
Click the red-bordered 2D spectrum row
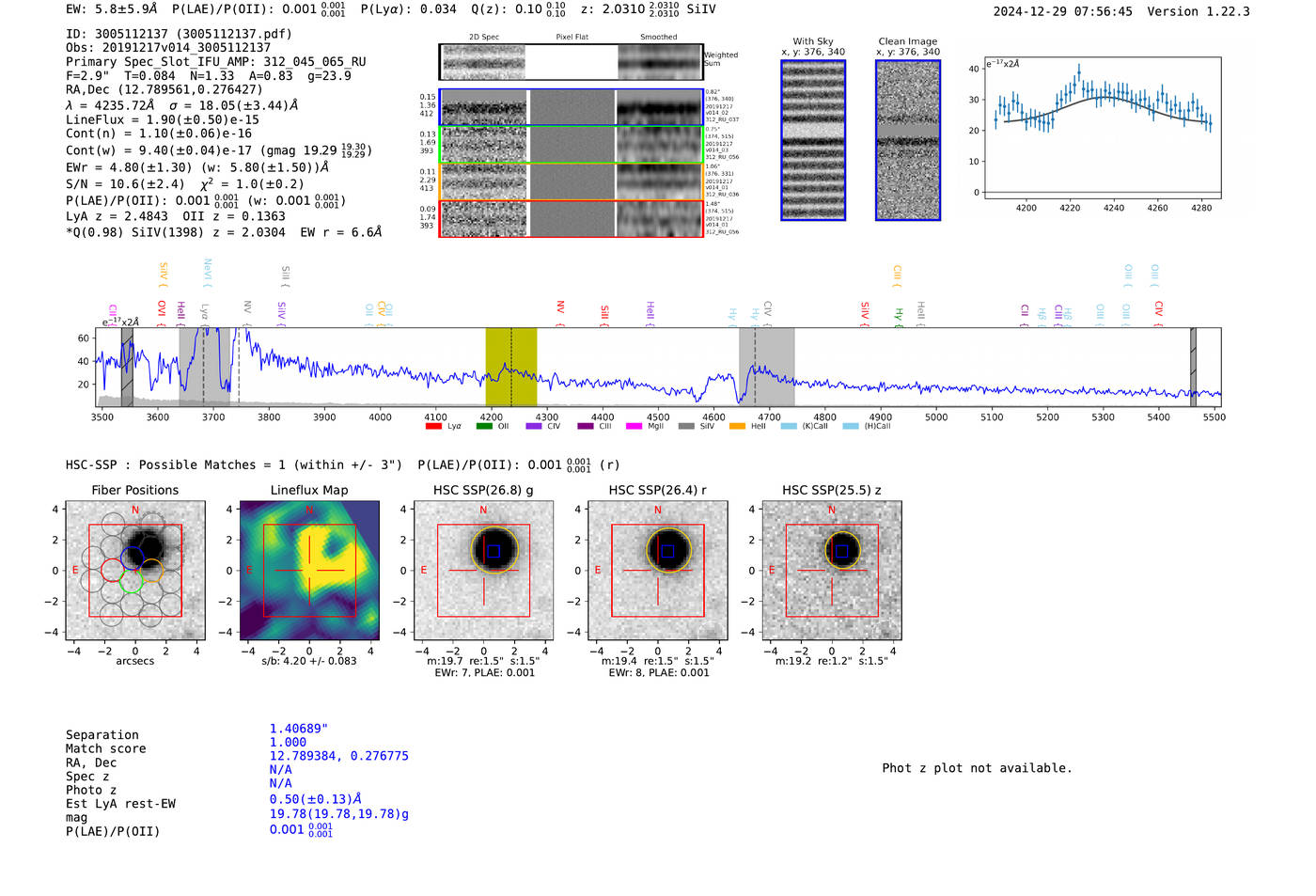click(572, 218)
